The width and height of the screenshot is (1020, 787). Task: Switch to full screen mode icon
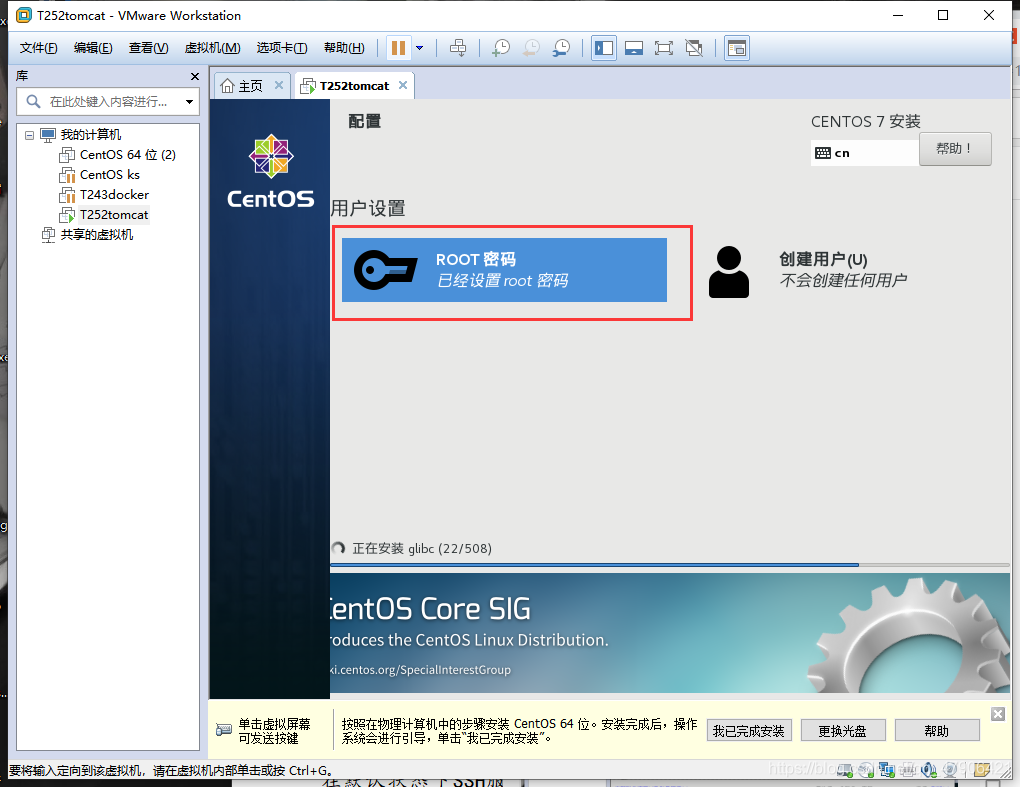pyautogui.click(x=664, y=47)
